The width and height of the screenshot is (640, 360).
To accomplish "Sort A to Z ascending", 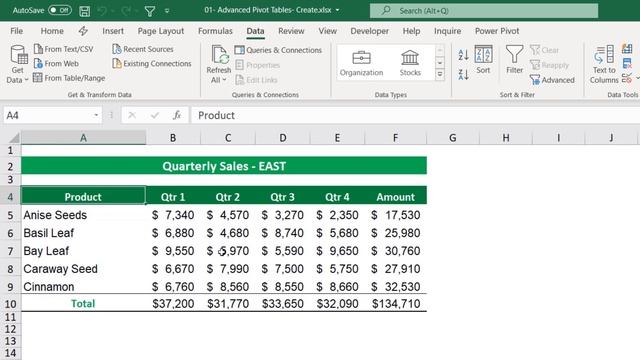I will click(463, 55).
